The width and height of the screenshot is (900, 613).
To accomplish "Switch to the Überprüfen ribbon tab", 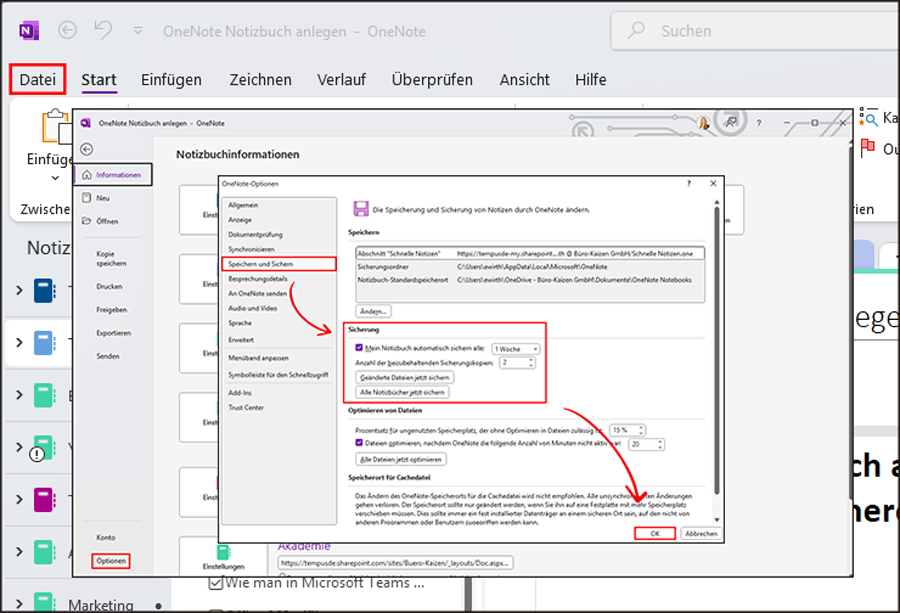I will coord(432,79).
